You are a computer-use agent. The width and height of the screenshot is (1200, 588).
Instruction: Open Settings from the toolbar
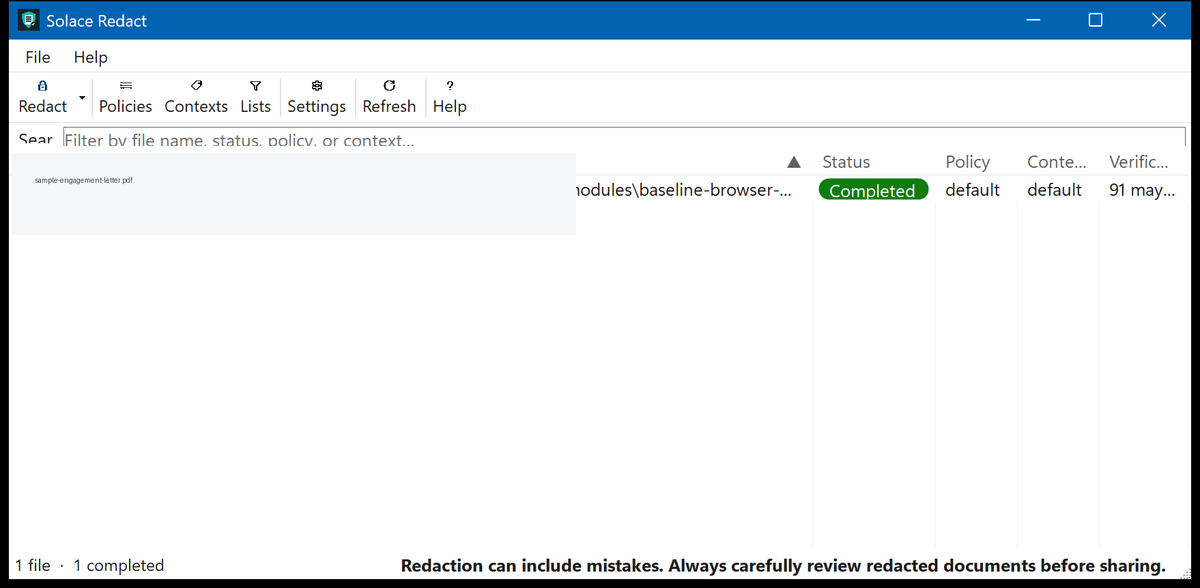pyautogui.click(x=316, y=97)
